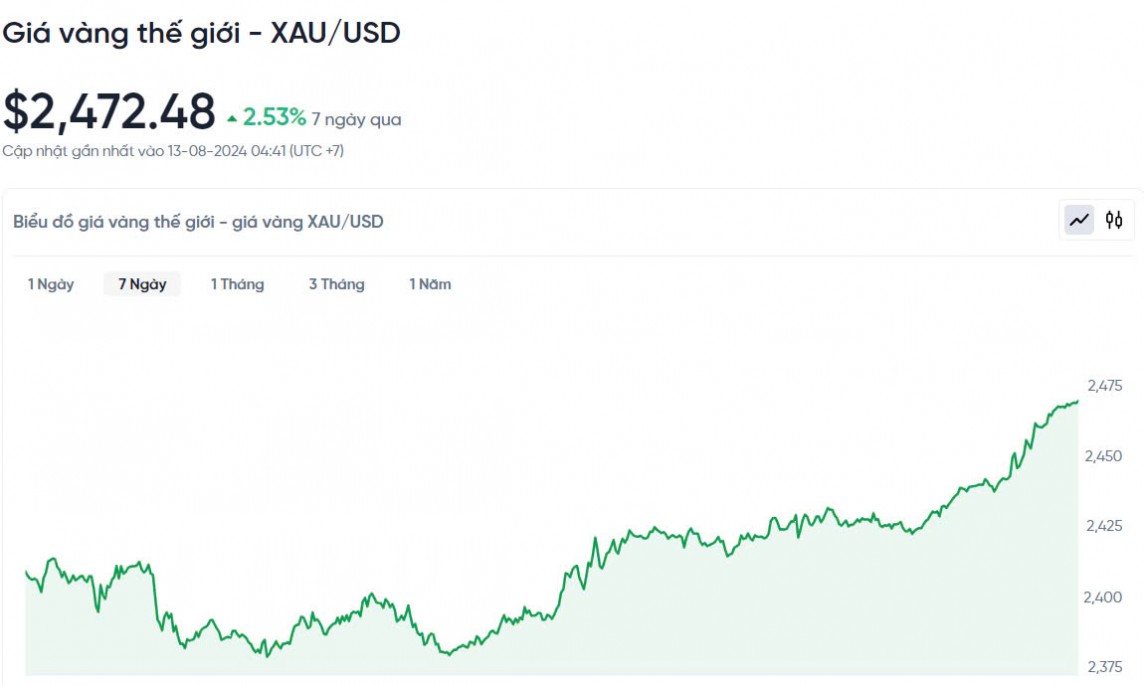Viewport: 1144px width, 685px height.
Task: Click the Cập nhật gần nhất timestamp
Action: coord(174,151)
